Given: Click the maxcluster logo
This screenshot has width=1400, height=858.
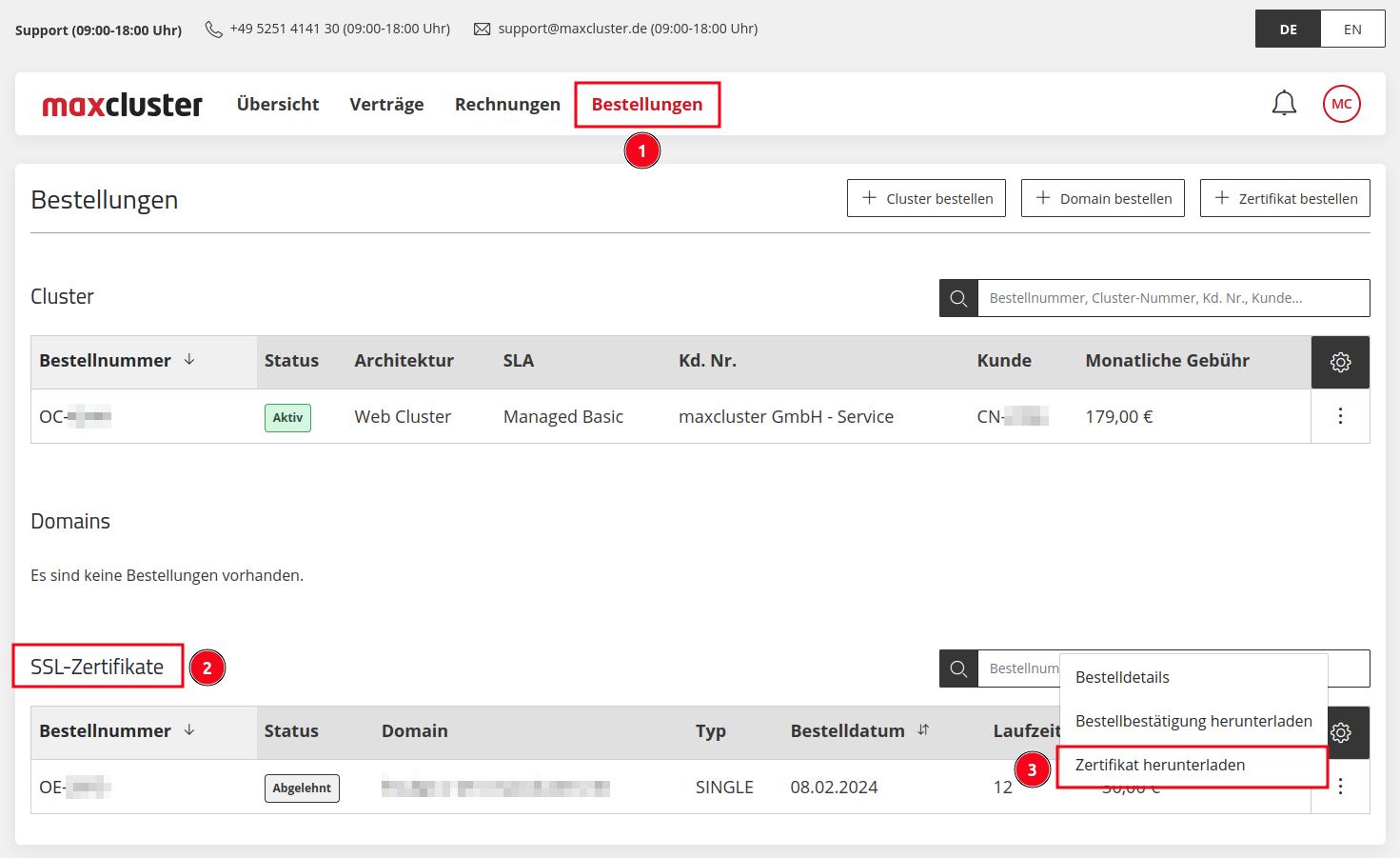Looking at the screenshot, I should (122, 105).
